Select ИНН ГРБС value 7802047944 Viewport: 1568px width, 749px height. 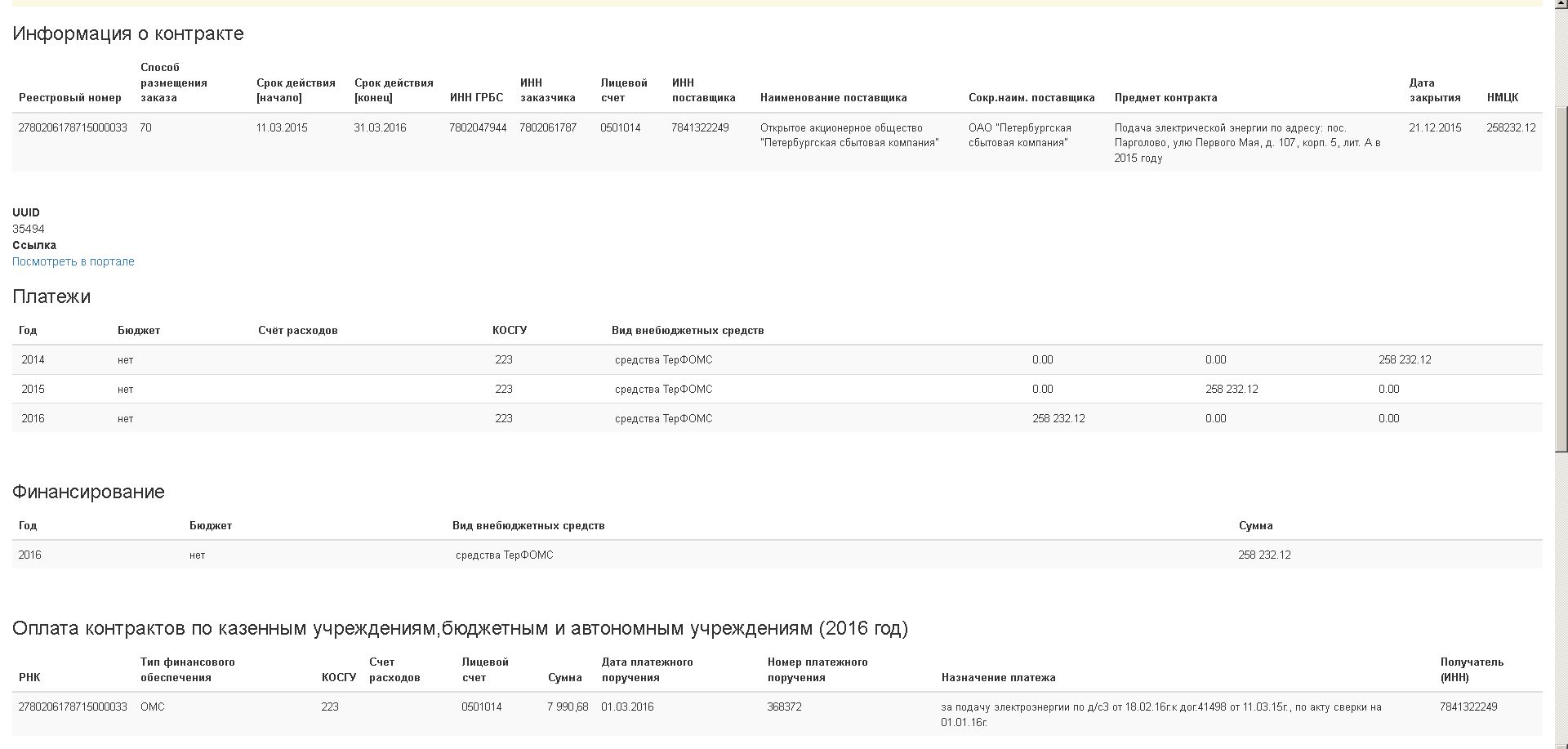478,127
